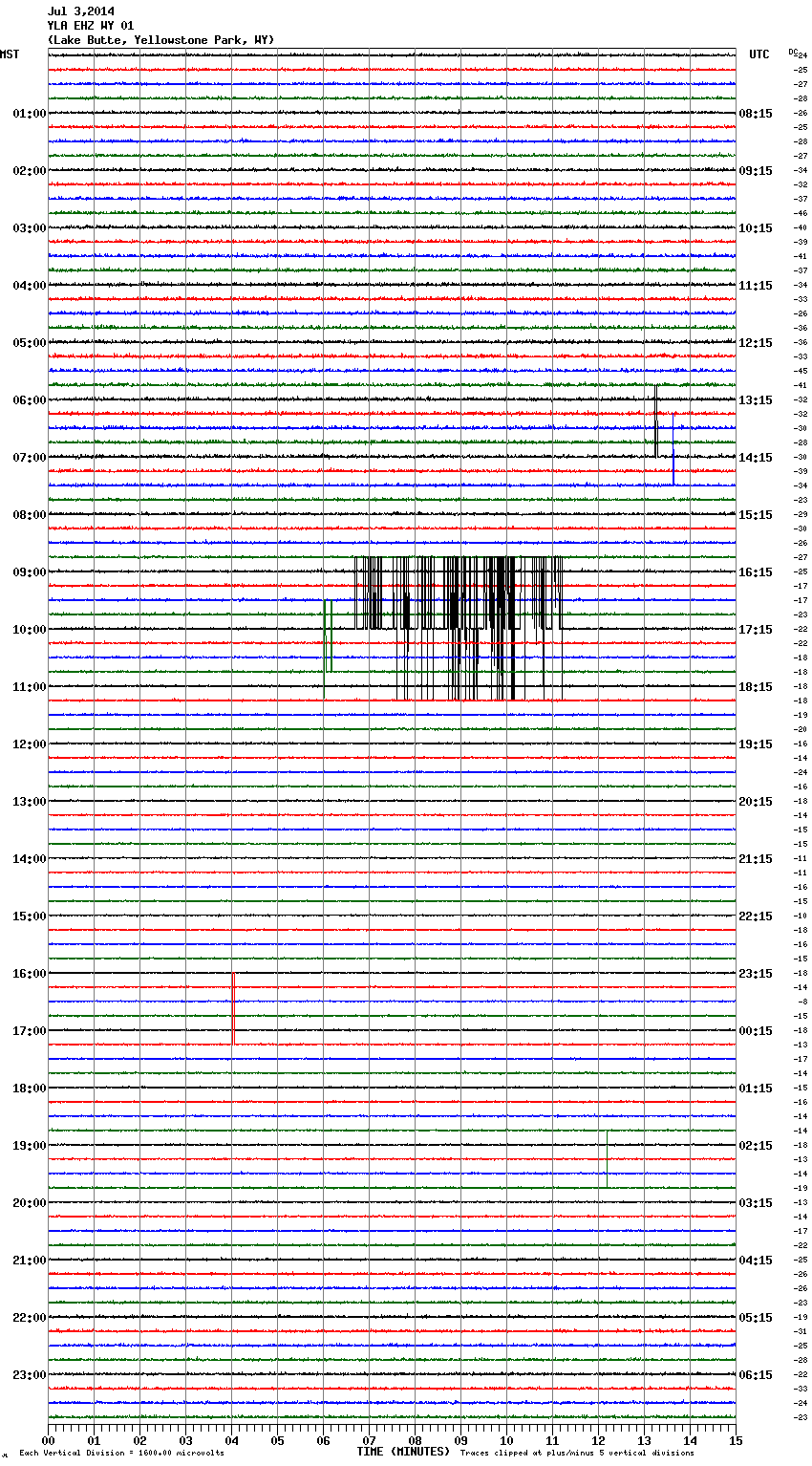Image resolution: width=812 pixels, height=1466 pixels.
Task: Click the station code "YLA EHZ WY 01"
Action: pyautogui.click(x=91, y=26)
